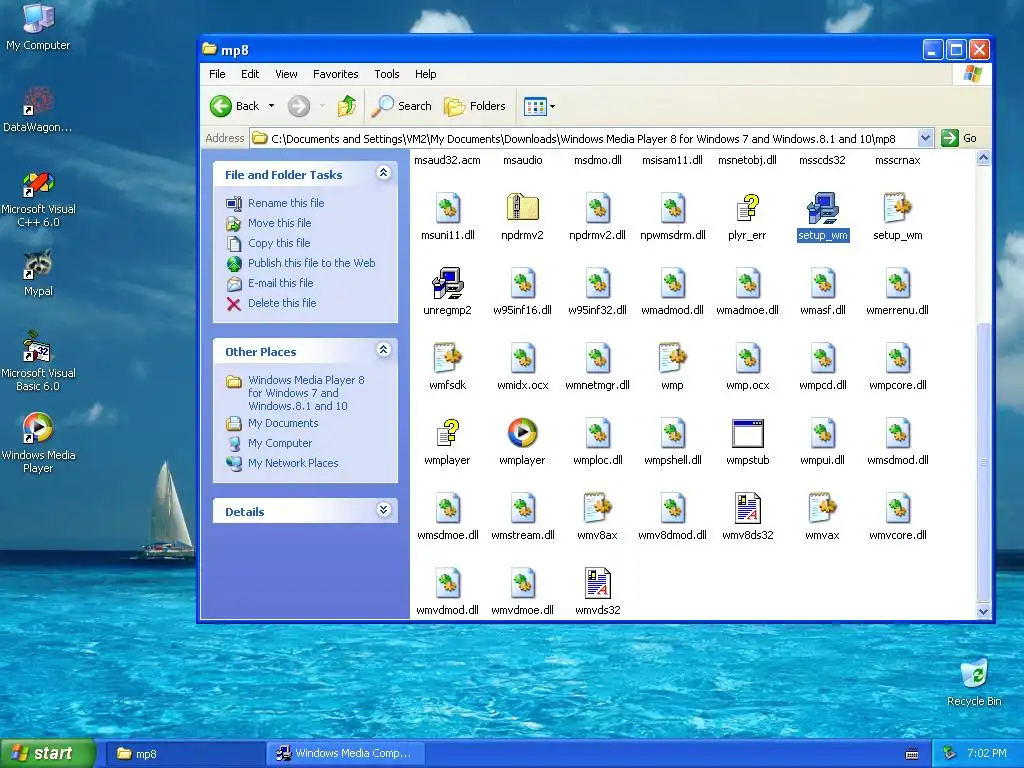Select the highlighted setup_wm installer file
The width and height of the screenshot is (1024, 768).
(x=823, y=217)
